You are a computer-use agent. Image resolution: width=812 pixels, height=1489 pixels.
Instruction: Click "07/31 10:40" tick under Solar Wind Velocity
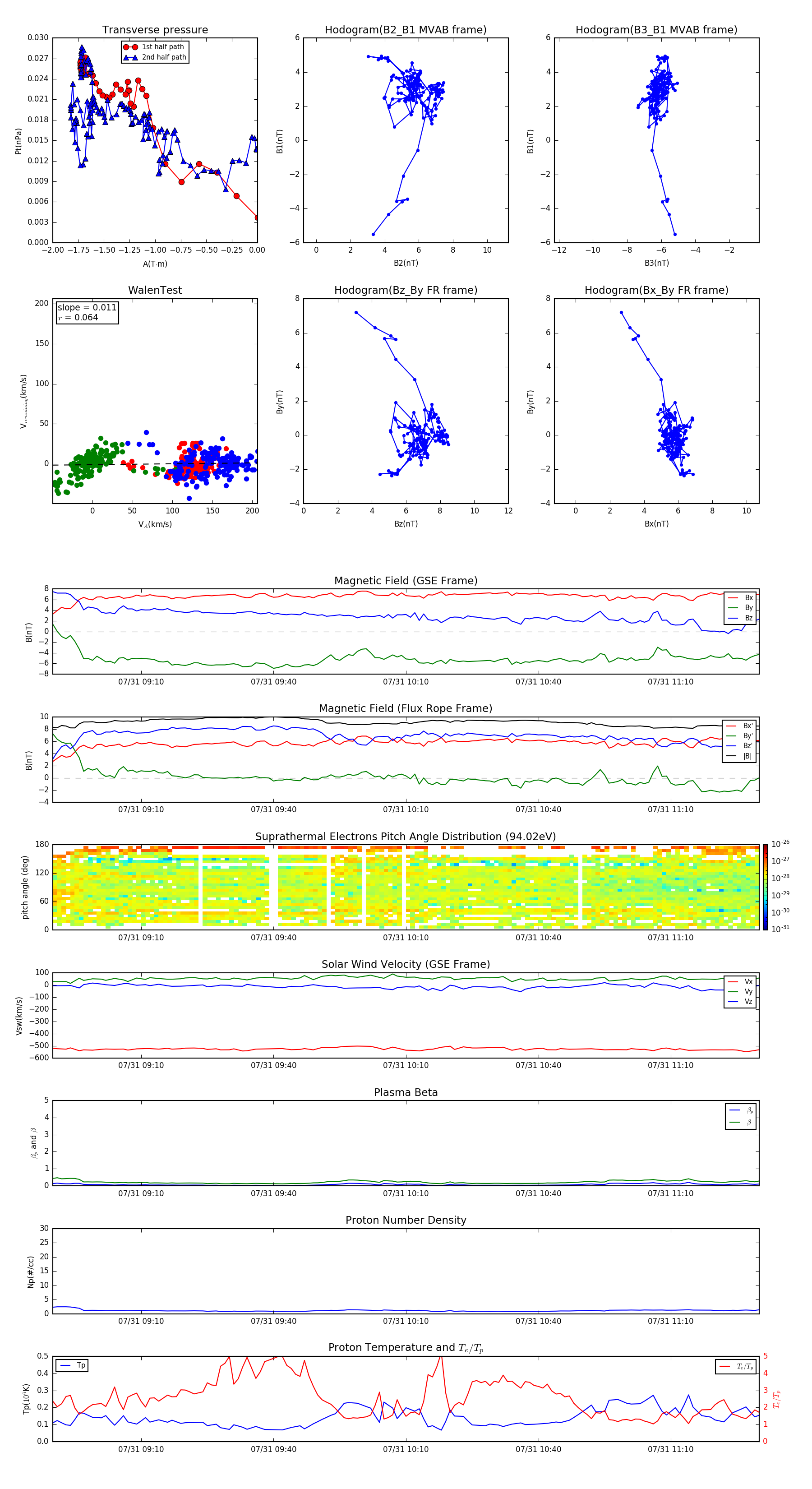tap(538, 1065)
